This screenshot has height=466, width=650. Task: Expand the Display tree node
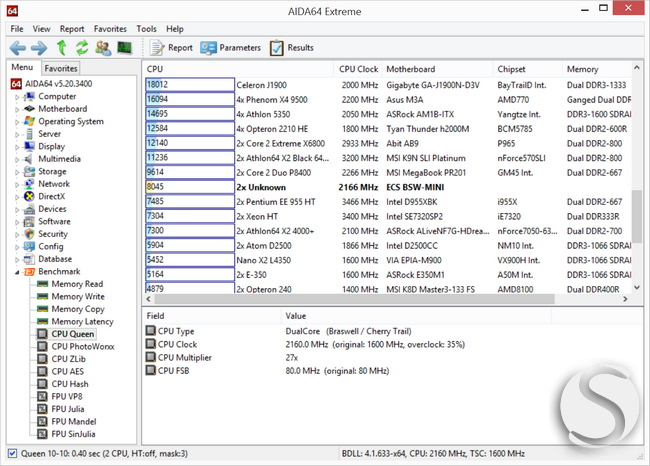(17, 147)
